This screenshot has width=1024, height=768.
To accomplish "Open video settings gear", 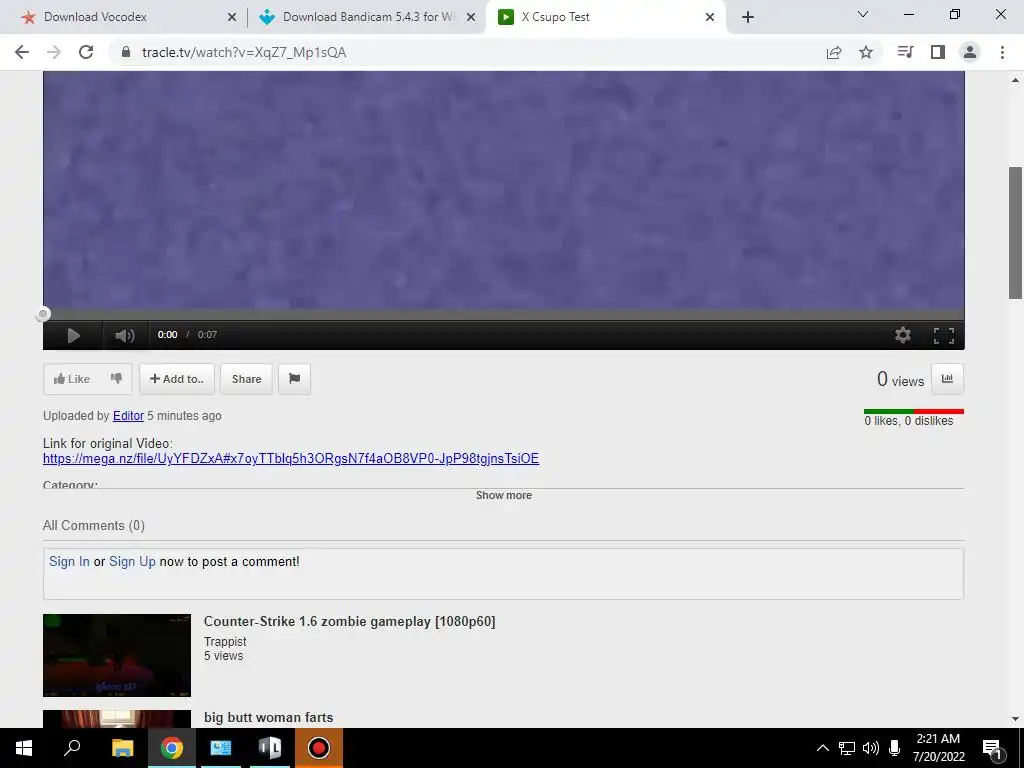I will coord(903,335).
